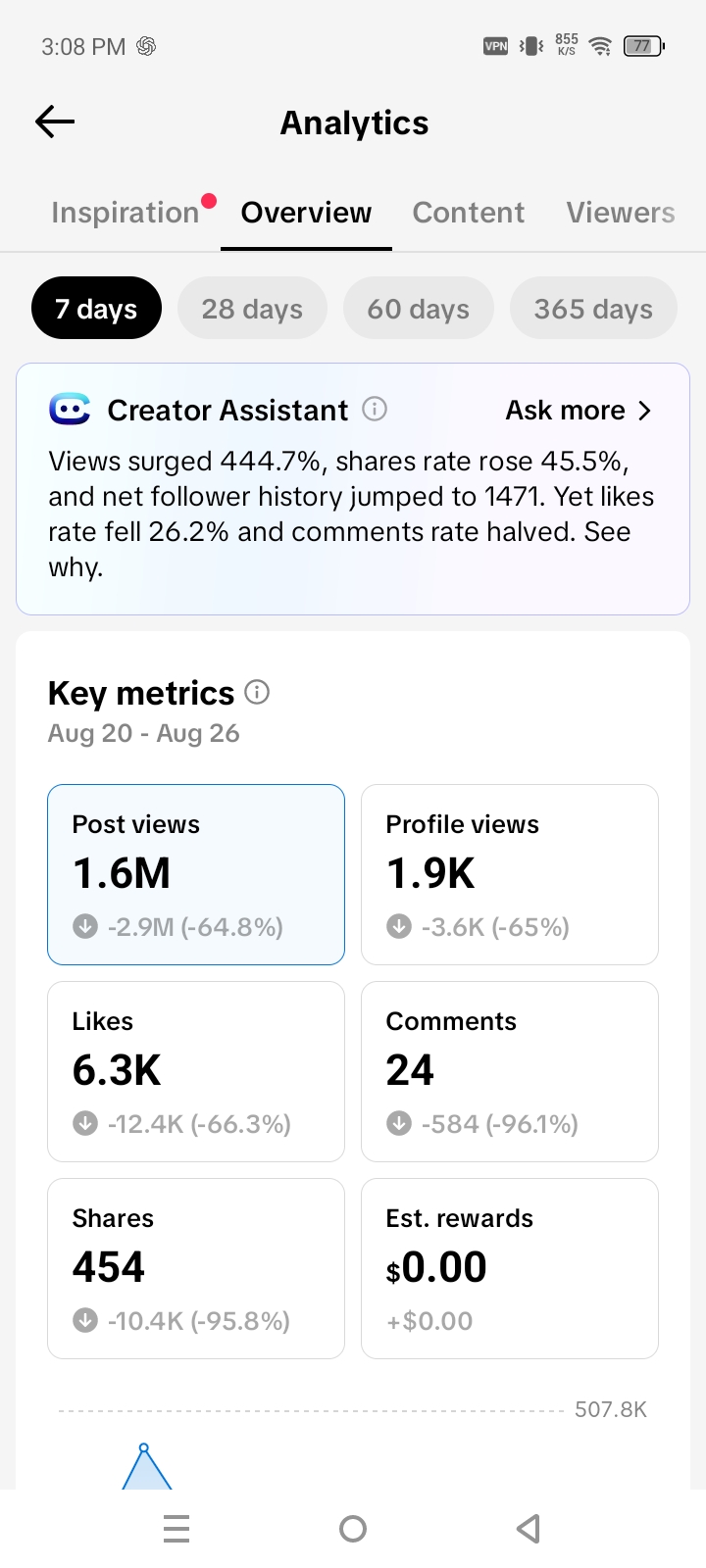Tap Android home circle button
This screenshot has height=1568, width=706.
click(x=353, y=1529)
